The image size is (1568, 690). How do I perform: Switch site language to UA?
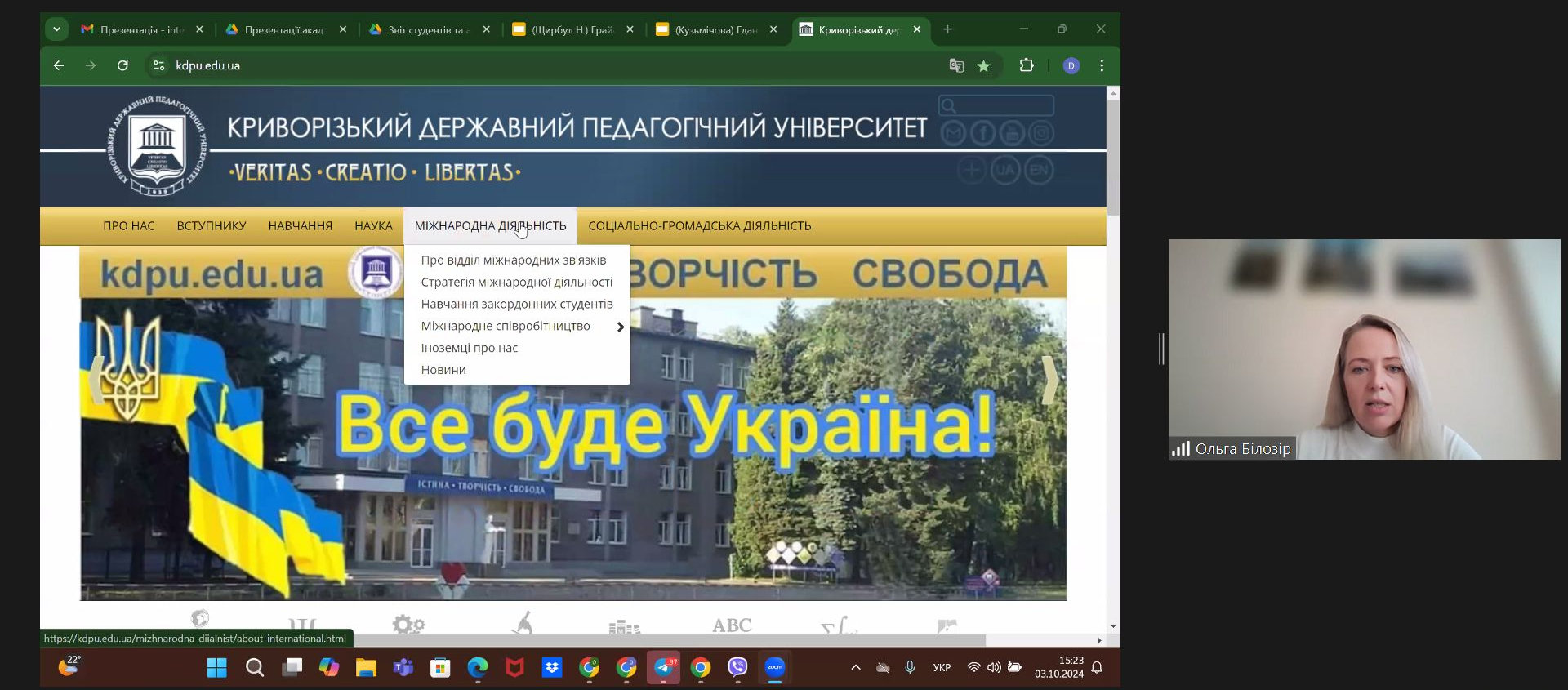pos(1005,171)
